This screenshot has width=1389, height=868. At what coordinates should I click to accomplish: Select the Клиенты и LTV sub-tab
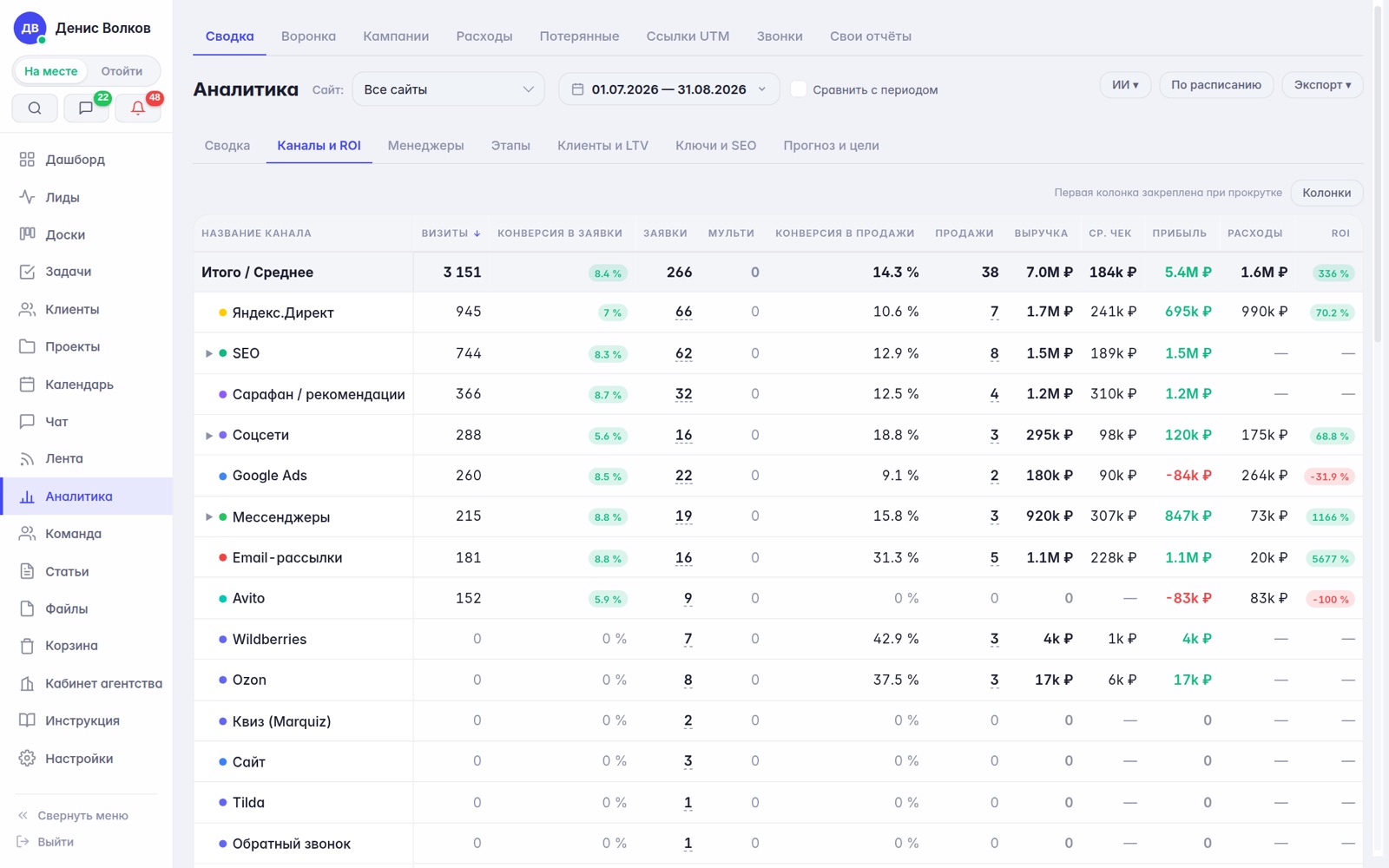coord(602,146)
